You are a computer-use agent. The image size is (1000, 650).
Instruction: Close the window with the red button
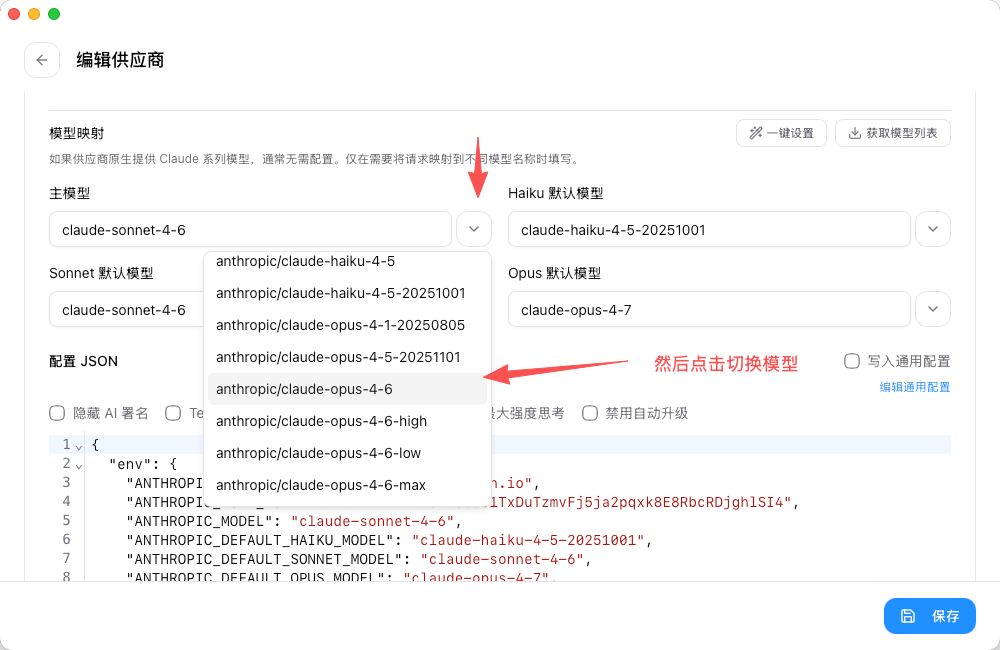coord(14,14)
